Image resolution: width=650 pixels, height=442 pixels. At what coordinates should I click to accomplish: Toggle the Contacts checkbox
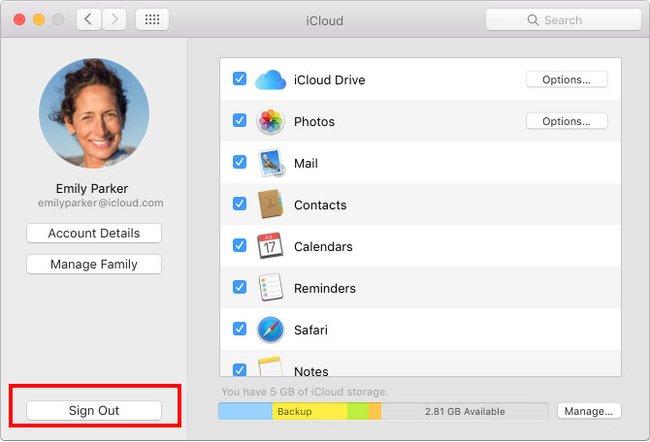(240, 204)
